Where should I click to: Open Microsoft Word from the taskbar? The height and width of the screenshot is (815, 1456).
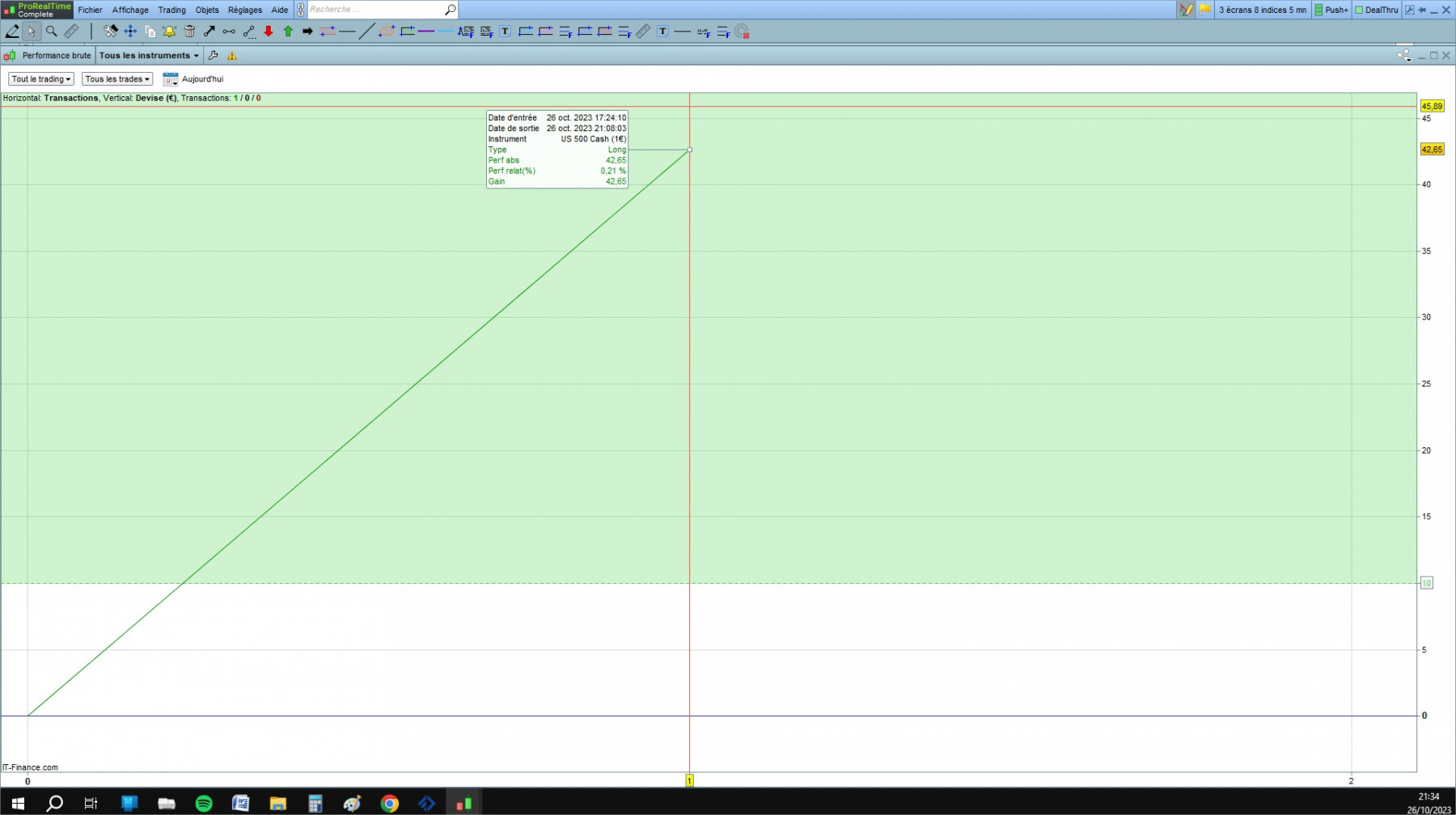[x=241, y=804]
